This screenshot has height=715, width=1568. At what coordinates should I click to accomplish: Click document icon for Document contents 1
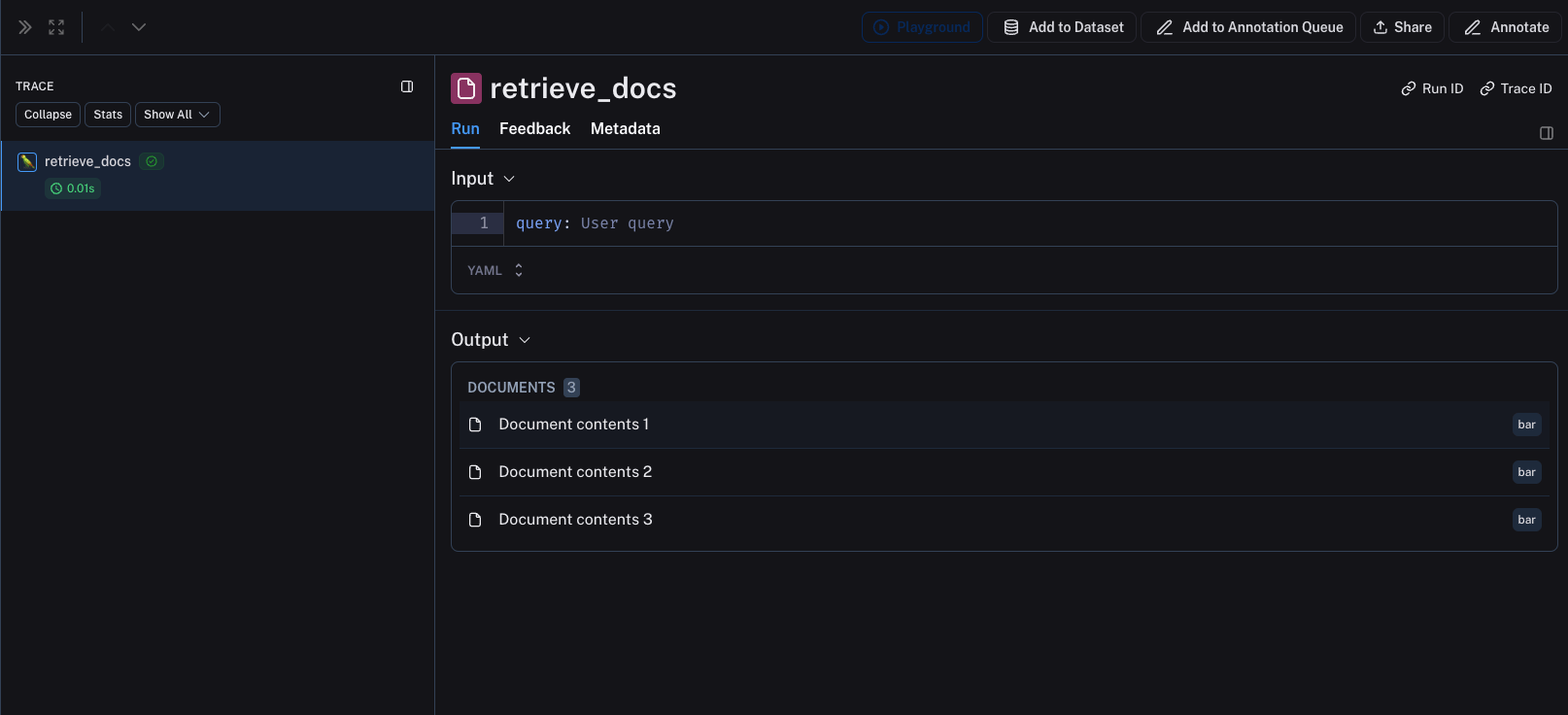pos(475,425)
